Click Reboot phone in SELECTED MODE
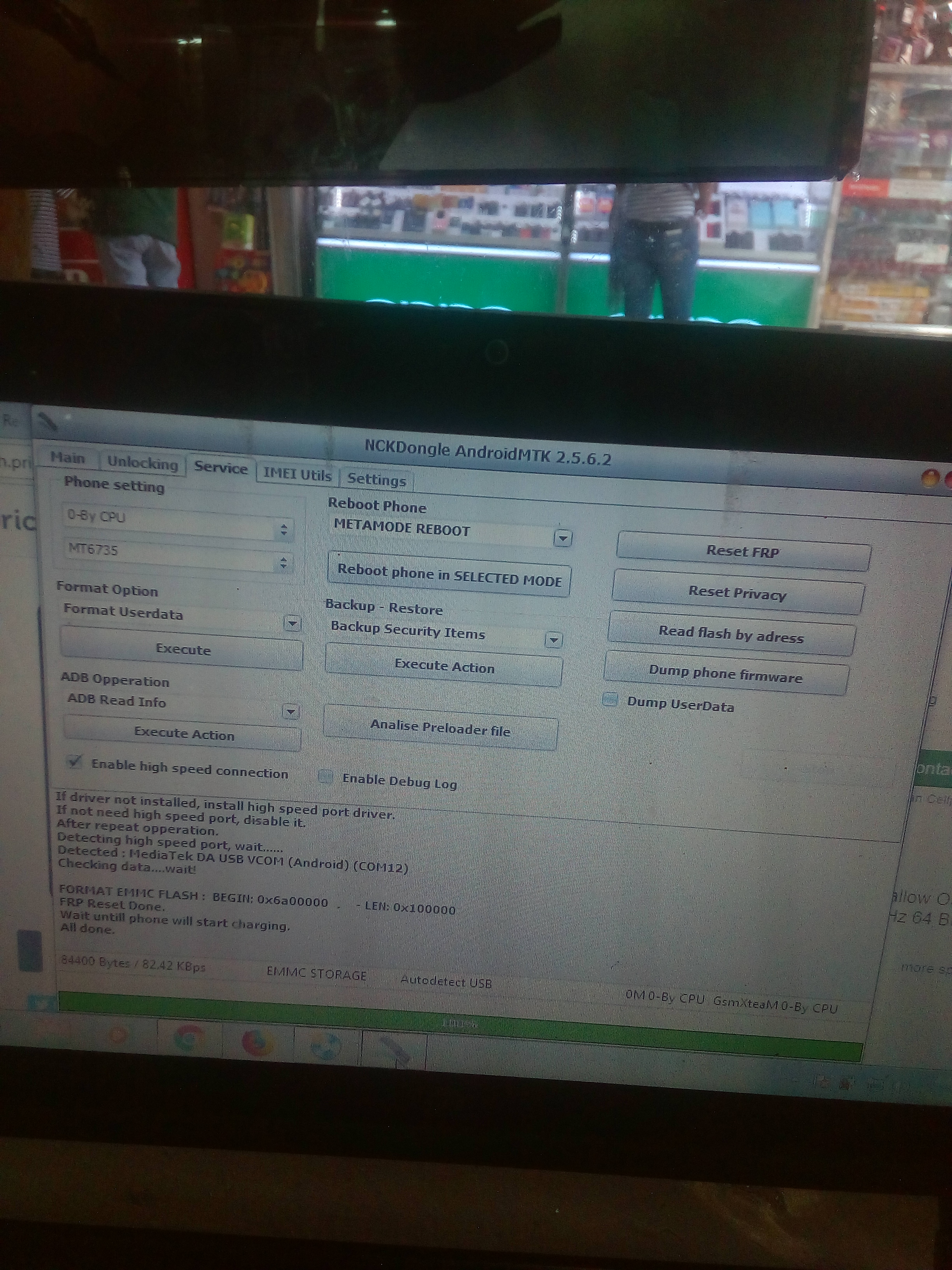 click(449, 575)
